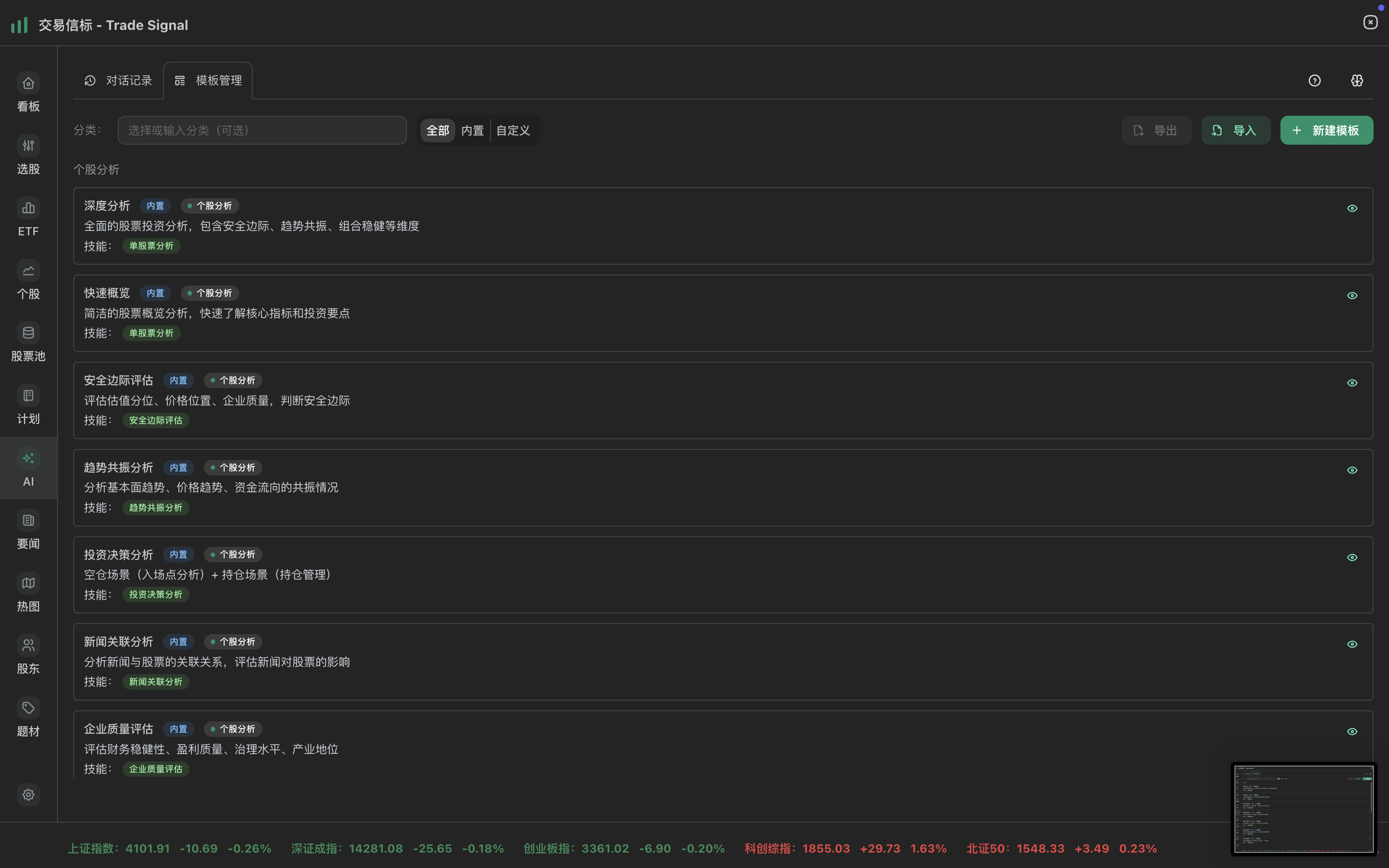Viewport: 1389px width, 868px height.
Task: Open settings gear at sidebar bottom
Action: [x=28, y=795]
